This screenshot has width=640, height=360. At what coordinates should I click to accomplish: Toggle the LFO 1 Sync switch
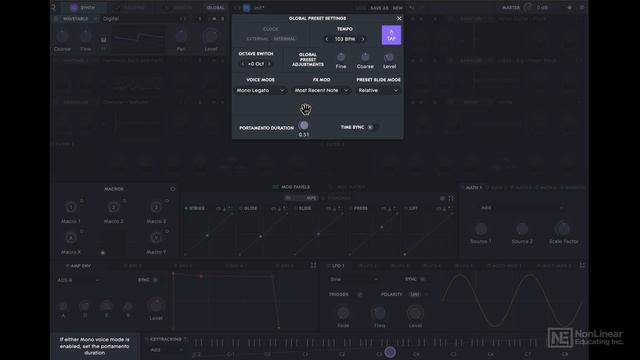point(422,279)
